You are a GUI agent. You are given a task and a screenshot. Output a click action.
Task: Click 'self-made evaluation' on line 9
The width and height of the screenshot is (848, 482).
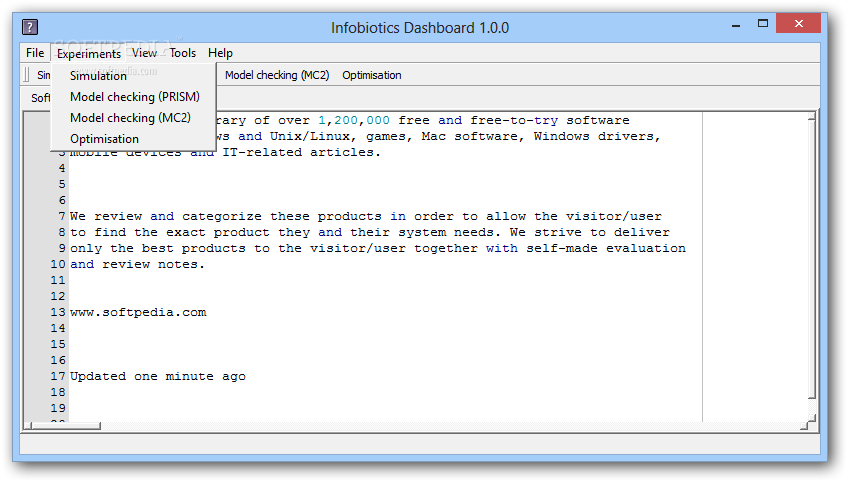606,248
